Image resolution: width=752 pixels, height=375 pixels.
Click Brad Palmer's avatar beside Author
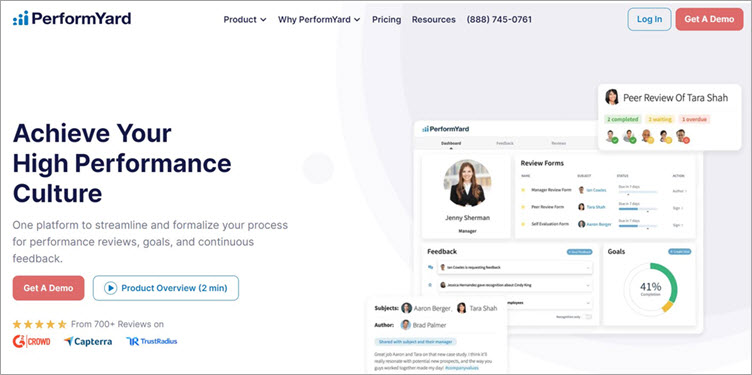pyautogui.click(x=405, y=325)
